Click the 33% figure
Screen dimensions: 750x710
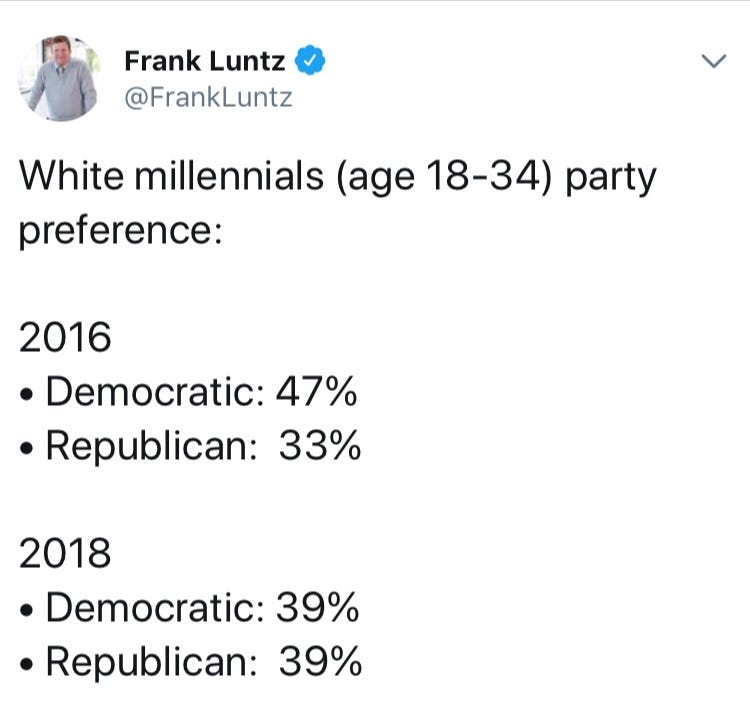click(x=320, y=445)
